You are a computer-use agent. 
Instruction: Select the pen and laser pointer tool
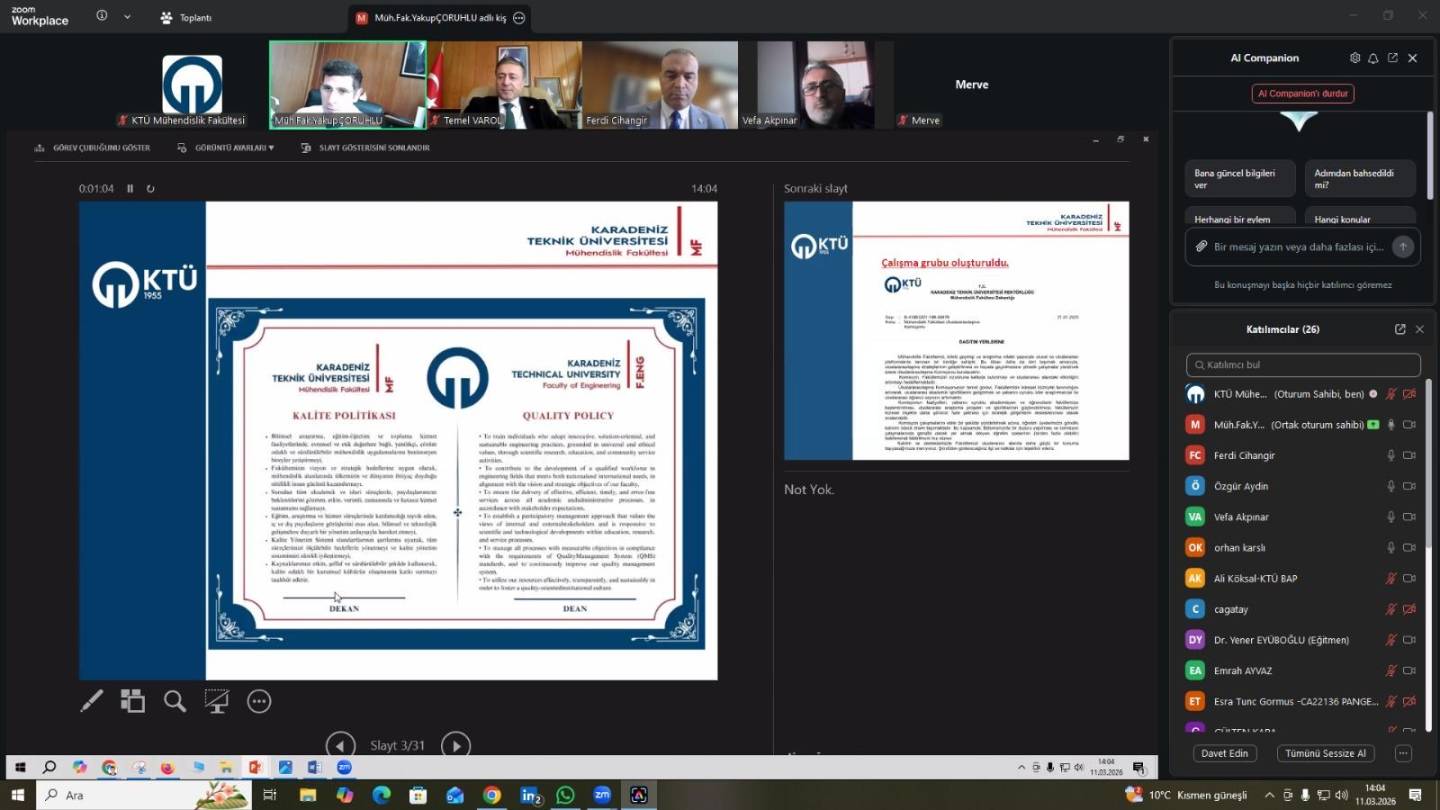(92, 702)
